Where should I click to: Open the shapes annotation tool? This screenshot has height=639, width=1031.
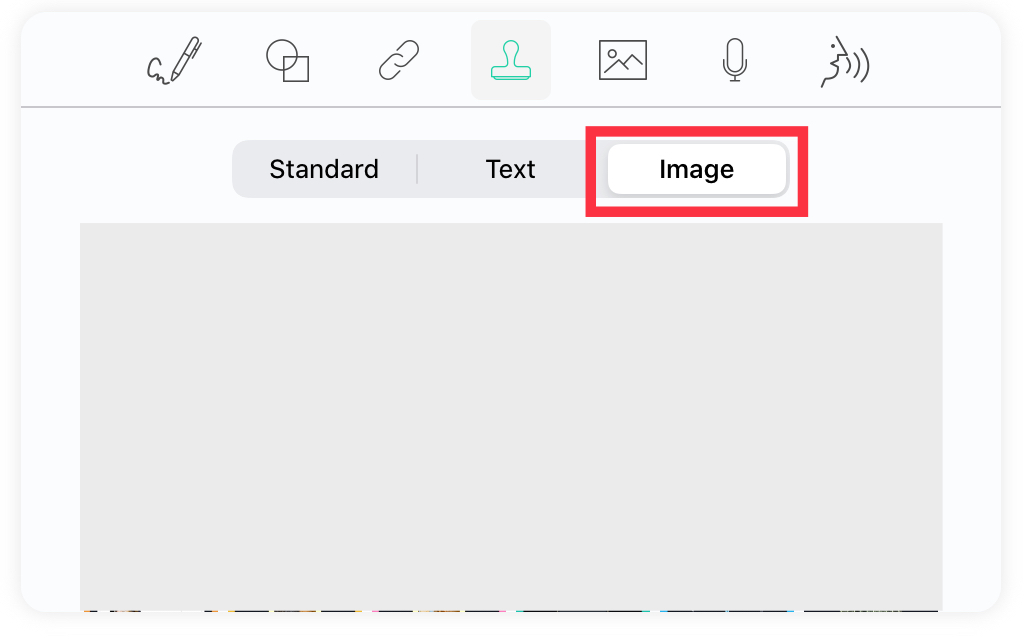pos(287,60)
